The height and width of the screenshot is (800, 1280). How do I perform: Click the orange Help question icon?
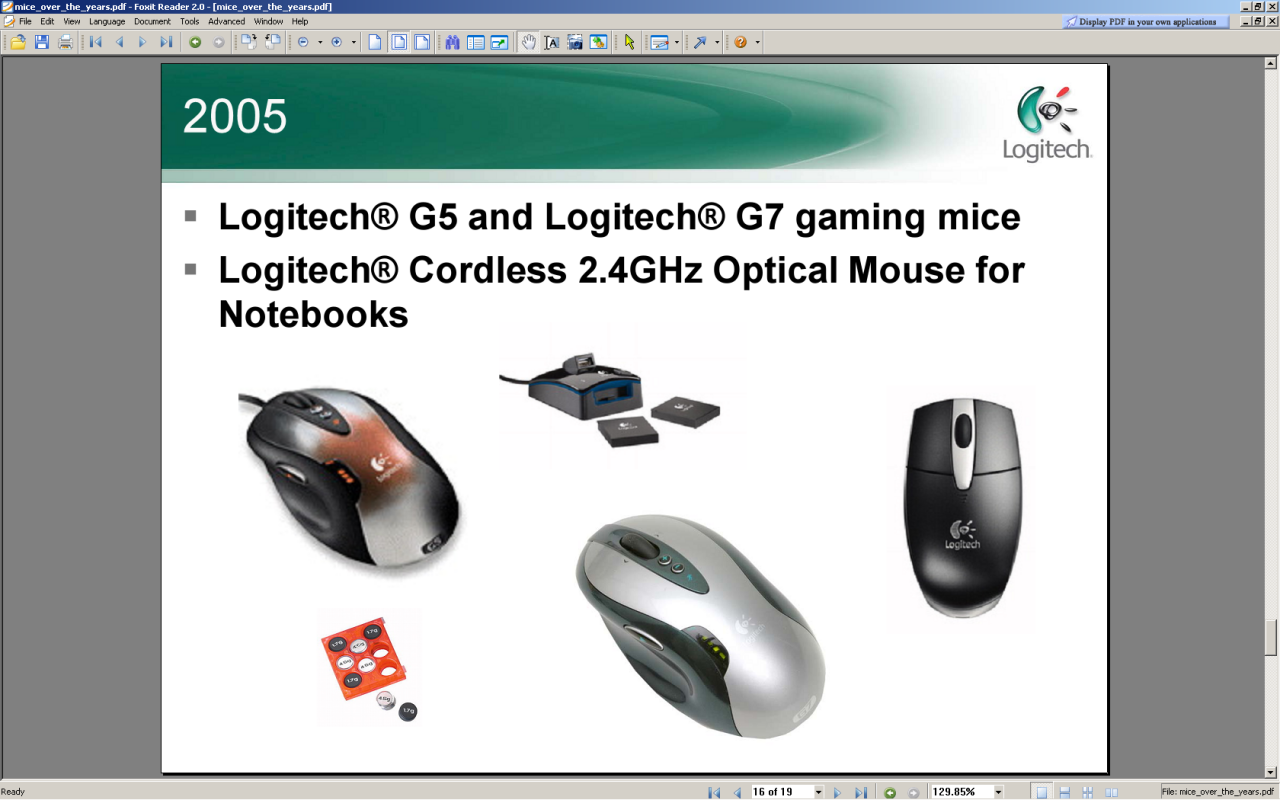[x=741, y=42]
